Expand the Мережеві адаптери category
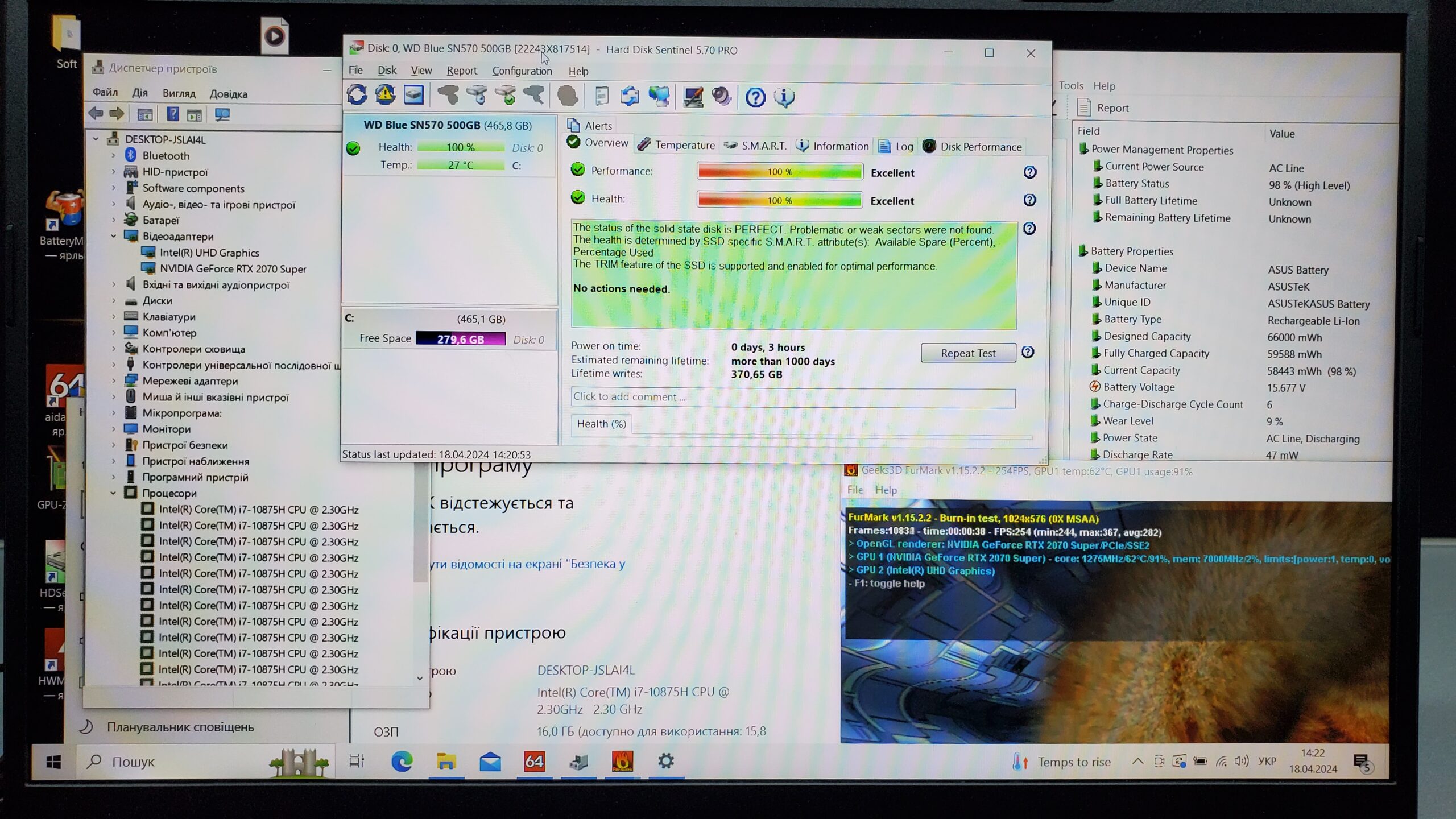 click(113, 381)
